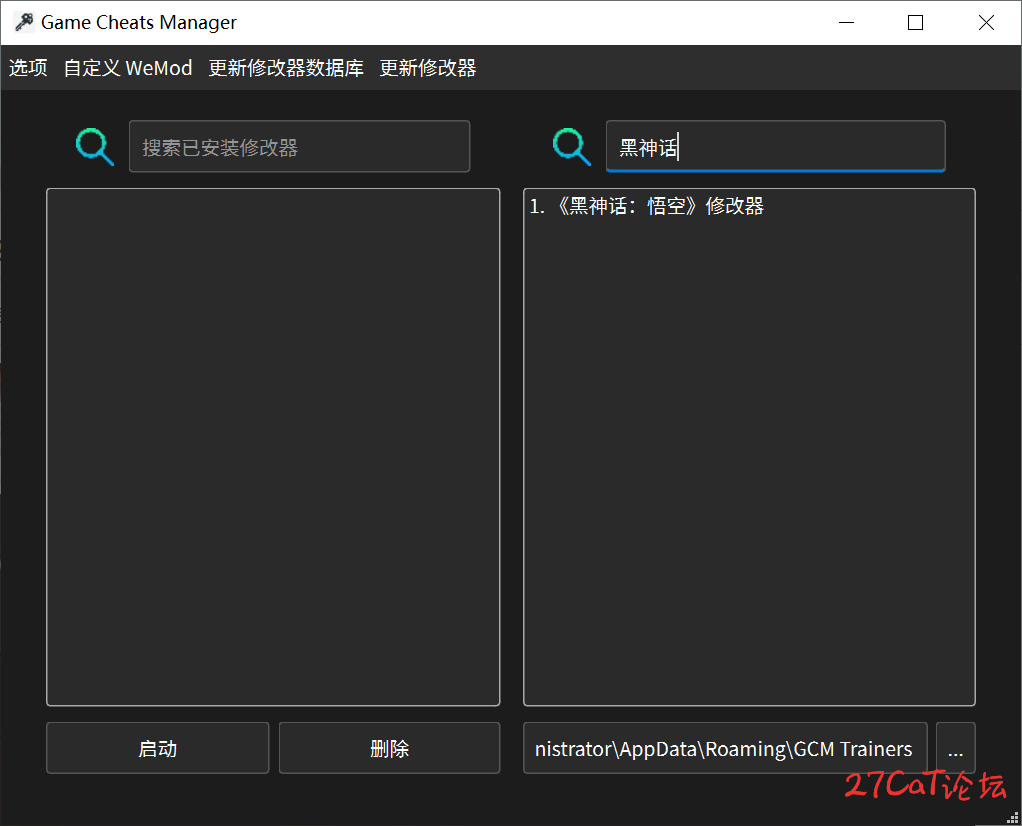The width and height of the screenshot is (1022, 826).
Task: Click the Game Cheats Manager title bar icon
Action: click(x=24, y=22)
